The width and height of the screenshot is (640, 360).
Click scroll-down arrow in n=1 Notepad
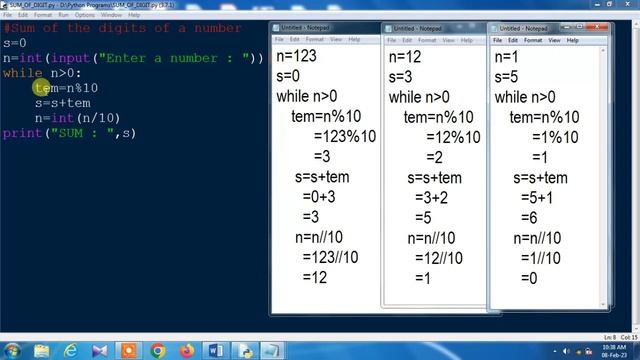pos(603,304)
